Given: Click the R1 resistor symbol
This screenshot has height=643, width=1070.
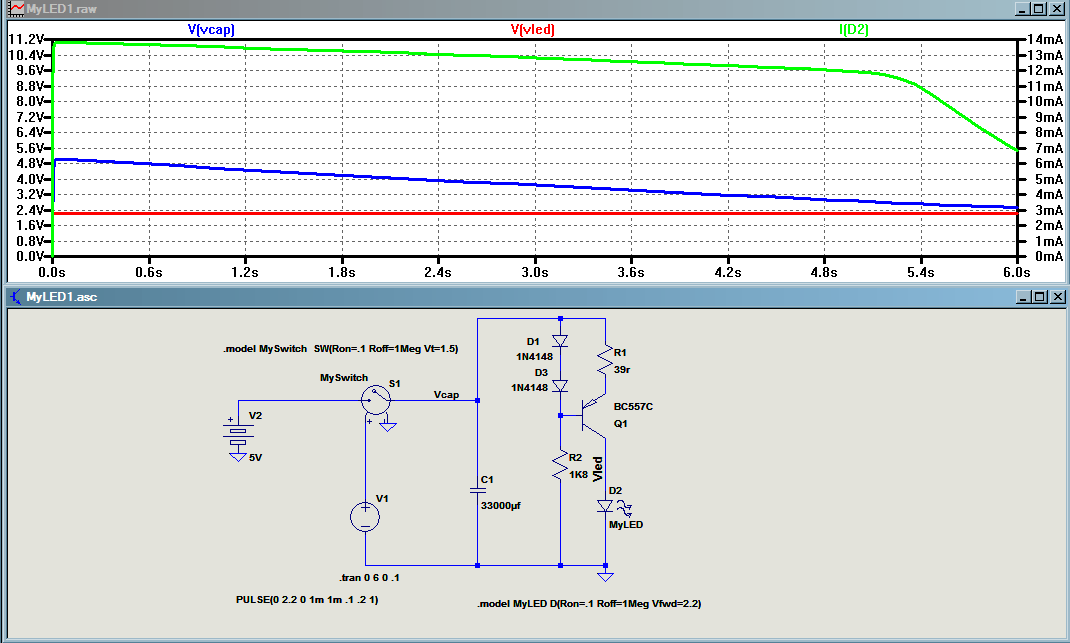Looking at the screenshot, I should 605,361.
